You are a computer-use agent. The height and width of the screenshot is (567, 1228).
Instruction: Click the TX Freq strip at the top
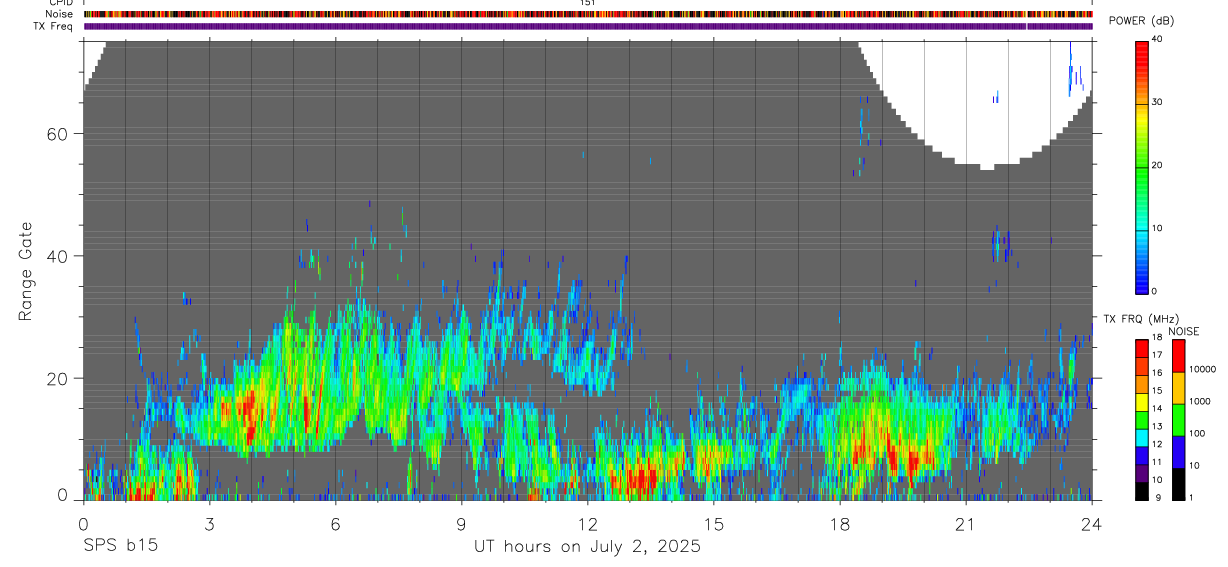click(588, 26)
